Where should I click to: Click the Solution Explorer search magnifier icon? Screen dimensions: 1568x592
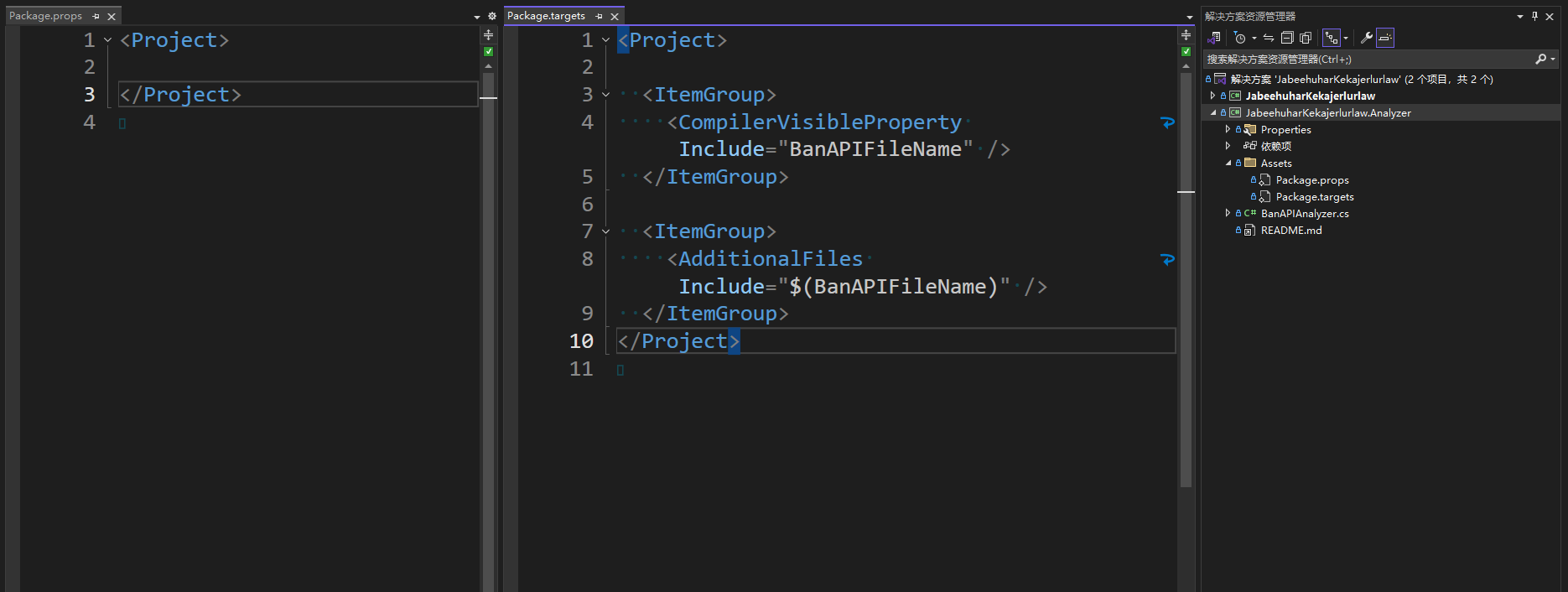(1540, 60)
